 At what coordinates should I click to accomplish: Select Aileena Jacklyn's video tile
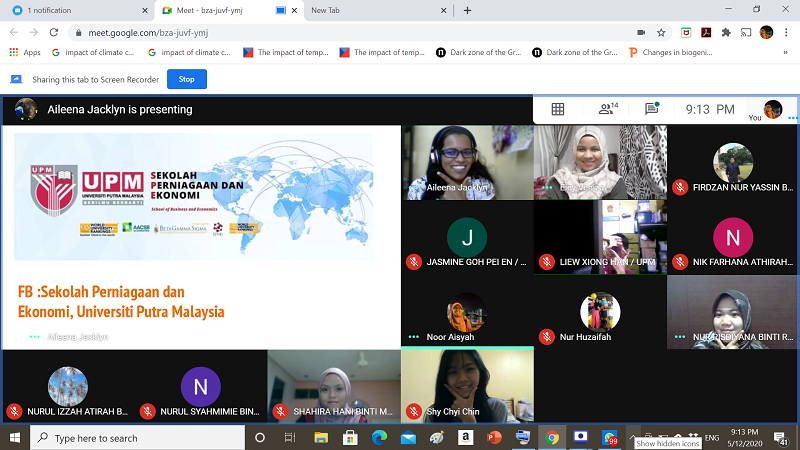(x=466, y=162)
